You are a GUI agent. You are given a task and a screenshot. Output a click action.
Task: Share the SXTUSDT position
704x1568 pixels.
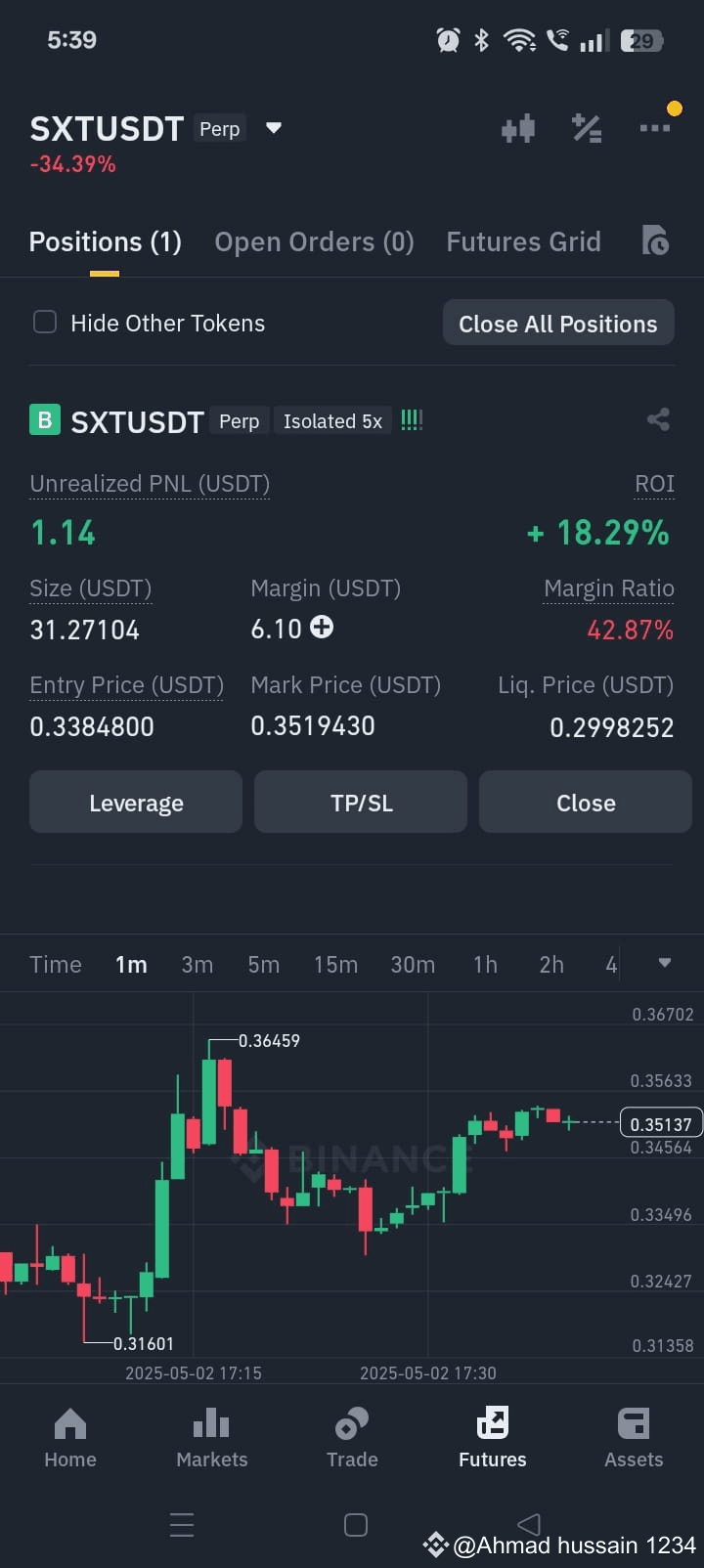[x=658, y=419]
